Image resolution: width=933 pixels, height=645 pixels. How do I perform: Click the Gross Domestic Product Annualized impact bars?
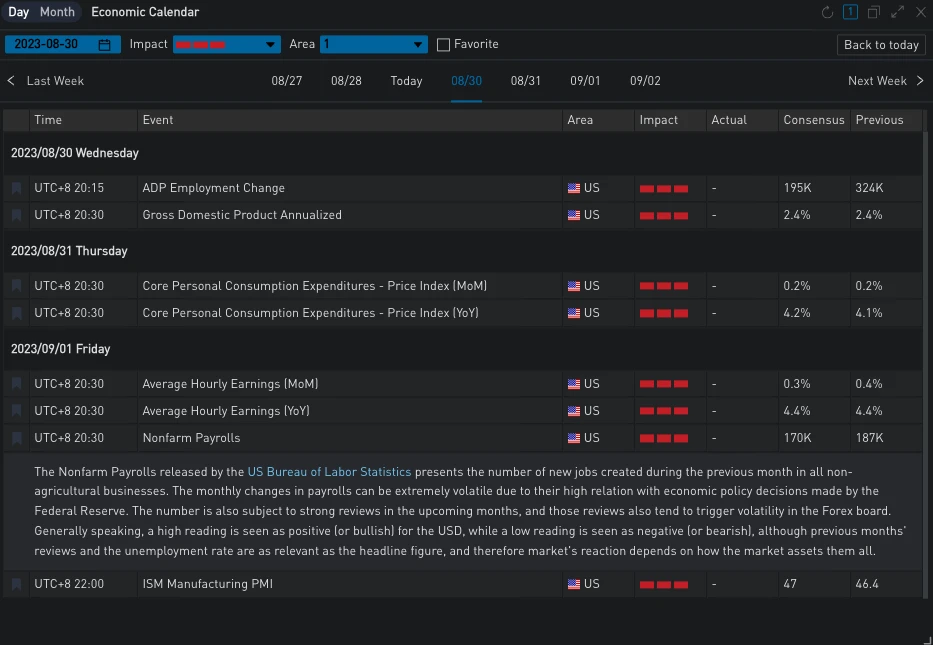coord(664,215)
